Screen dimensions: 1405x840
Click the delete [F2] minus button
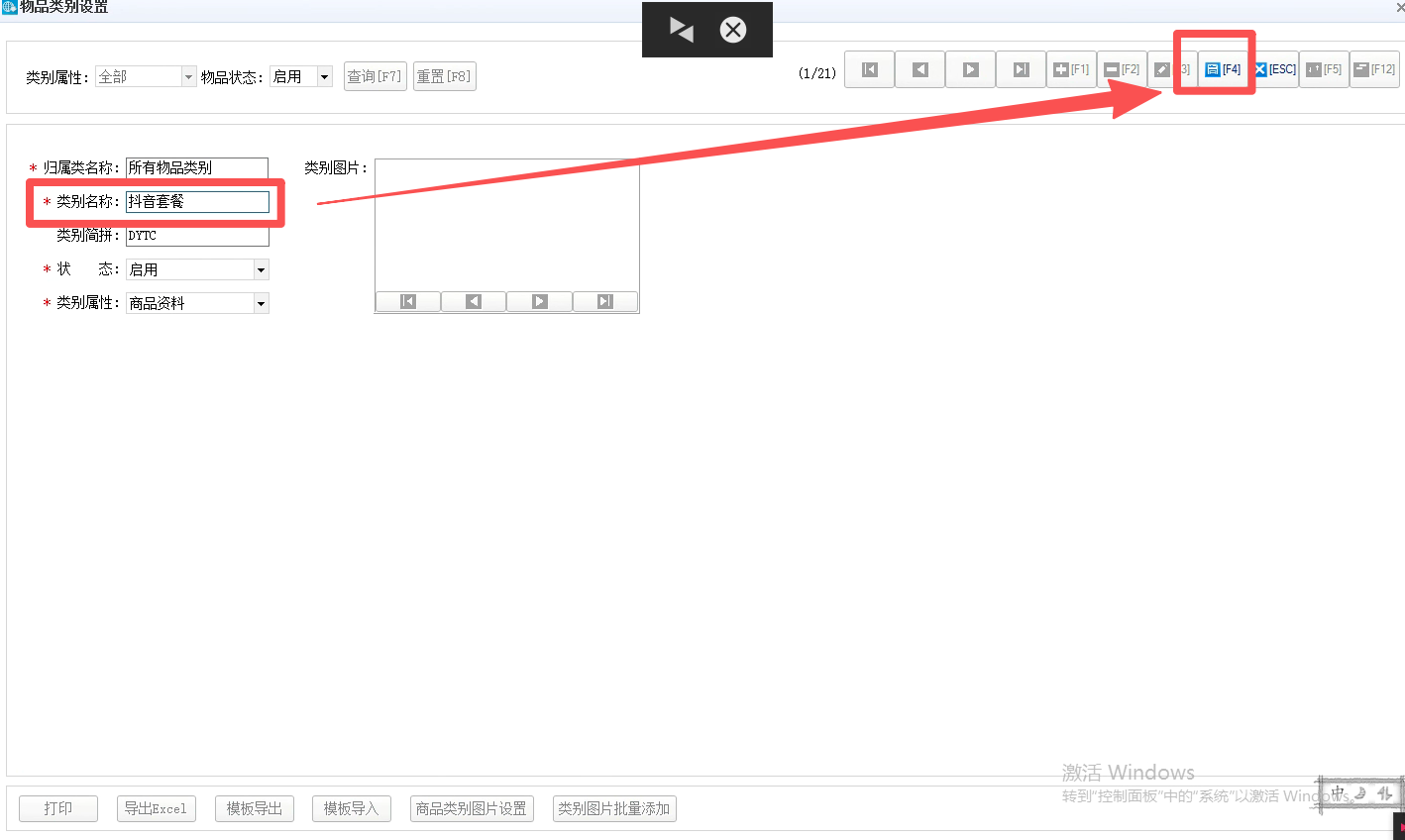coord(1122,69)
